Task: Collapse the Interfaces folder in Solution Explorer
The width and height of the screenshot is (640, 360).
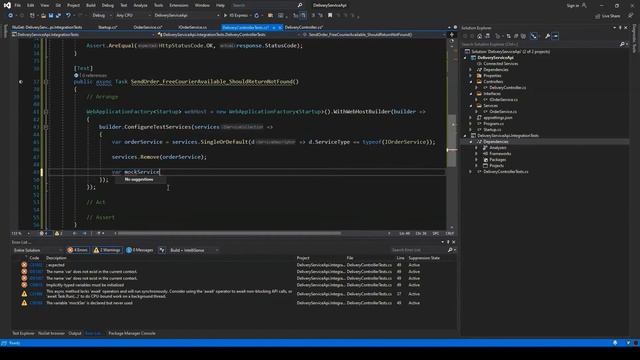Action: [x=471, y=93]
